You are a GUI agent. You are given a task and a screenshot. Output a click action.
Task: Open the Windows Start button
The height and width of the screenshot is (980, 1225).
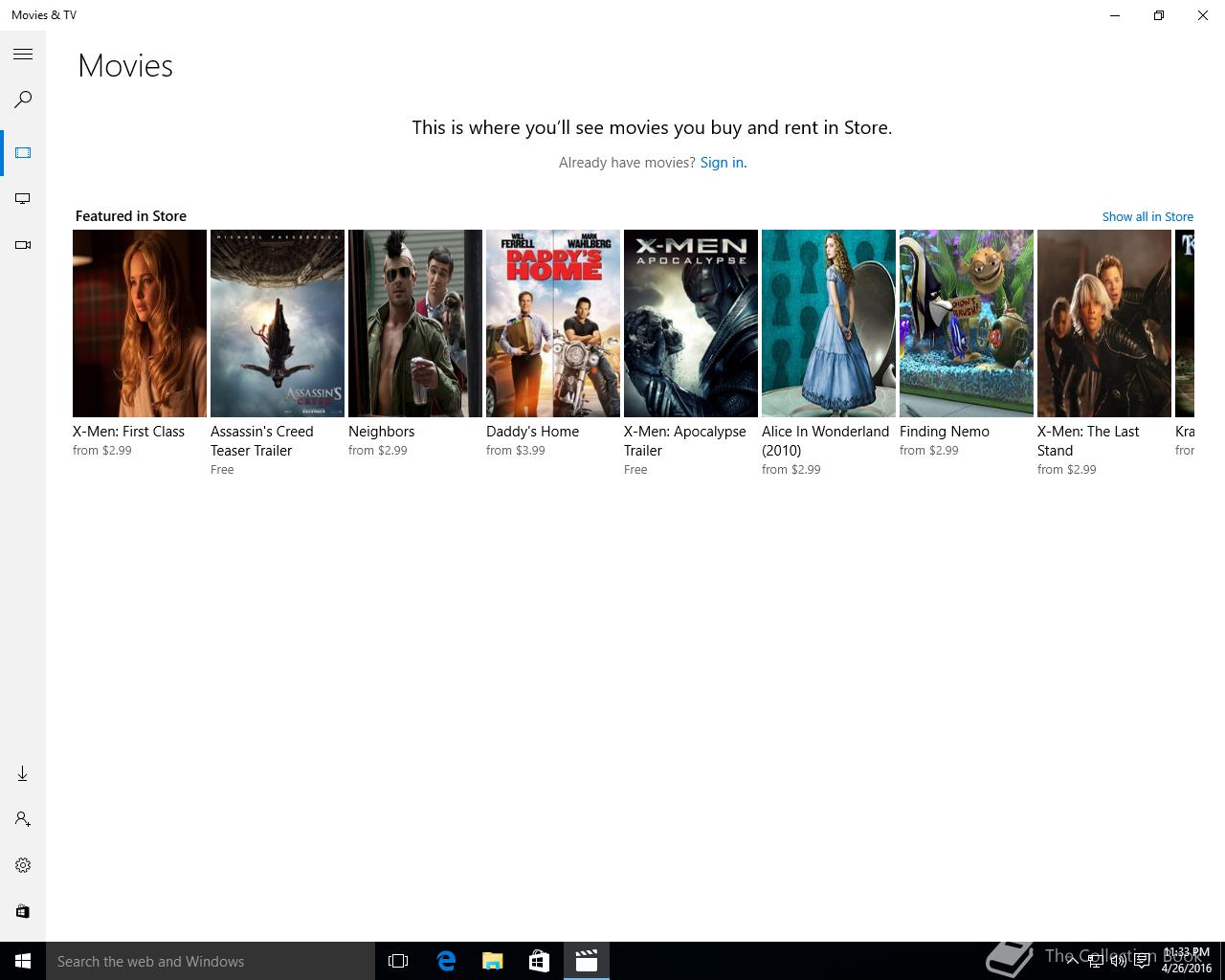point(23,961)
